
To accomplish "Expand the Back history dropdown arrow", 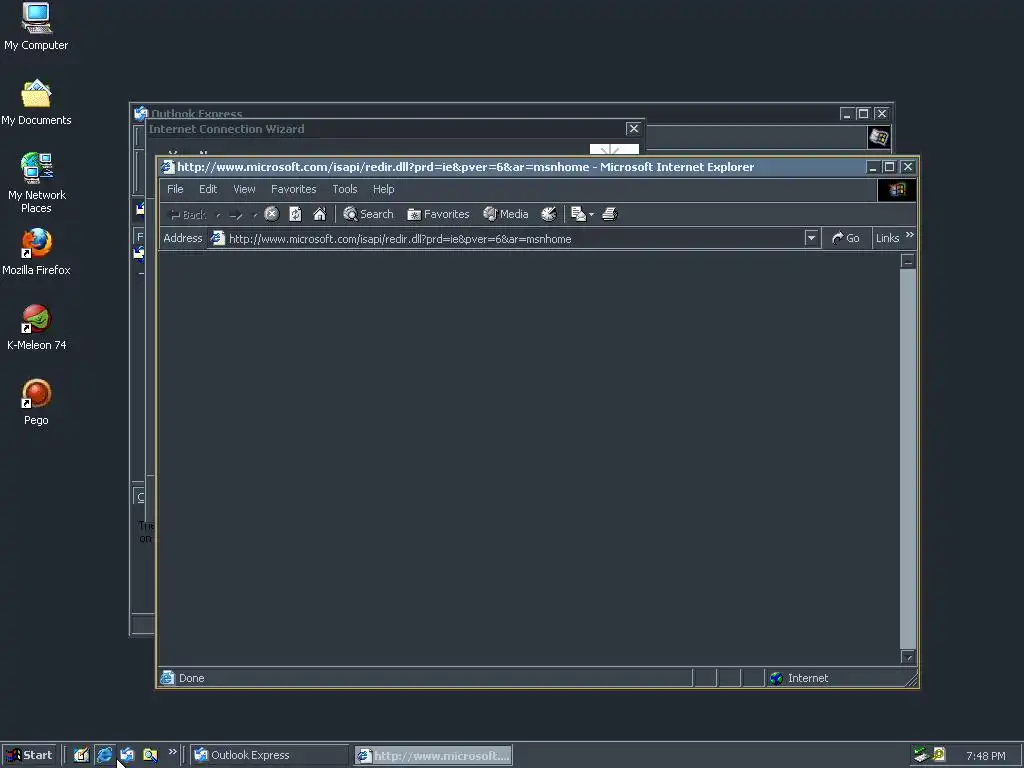I will [x=218, y=214].
